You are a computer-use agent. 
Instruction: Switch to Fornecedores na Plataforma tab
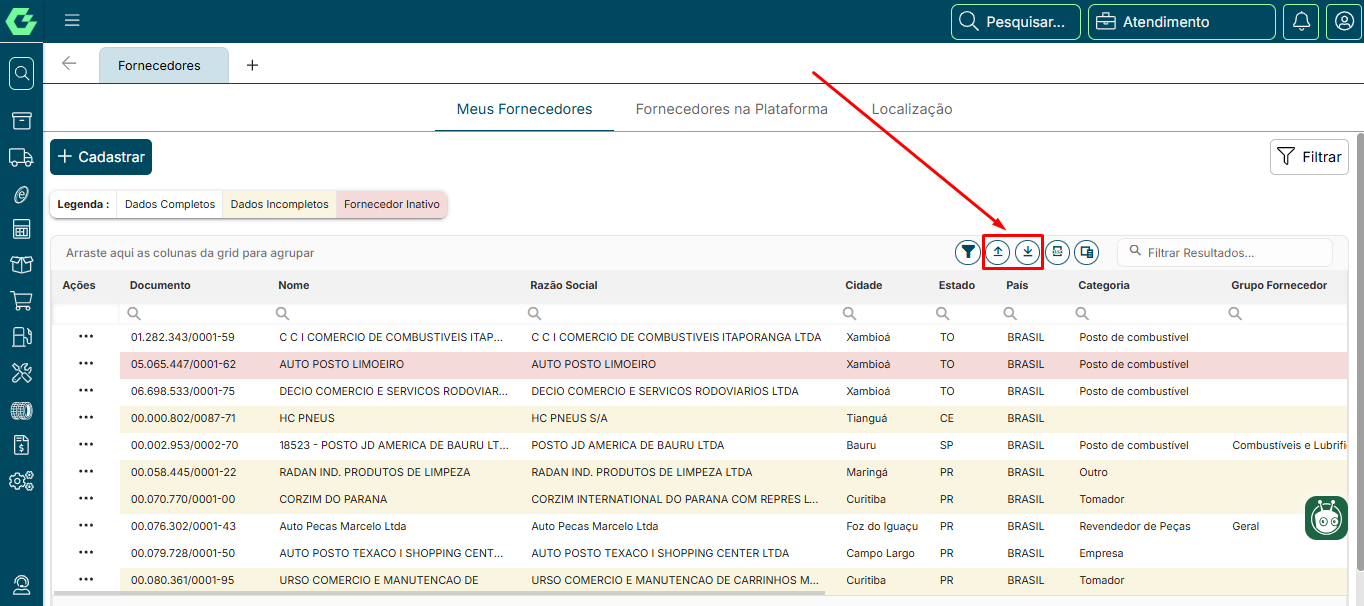coord(732,109)
